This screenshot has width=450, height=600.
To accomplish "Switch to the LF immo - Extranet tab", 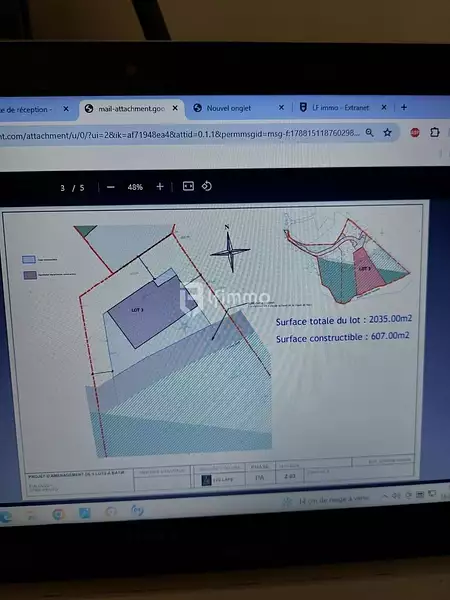I will [x=341, y=108].
